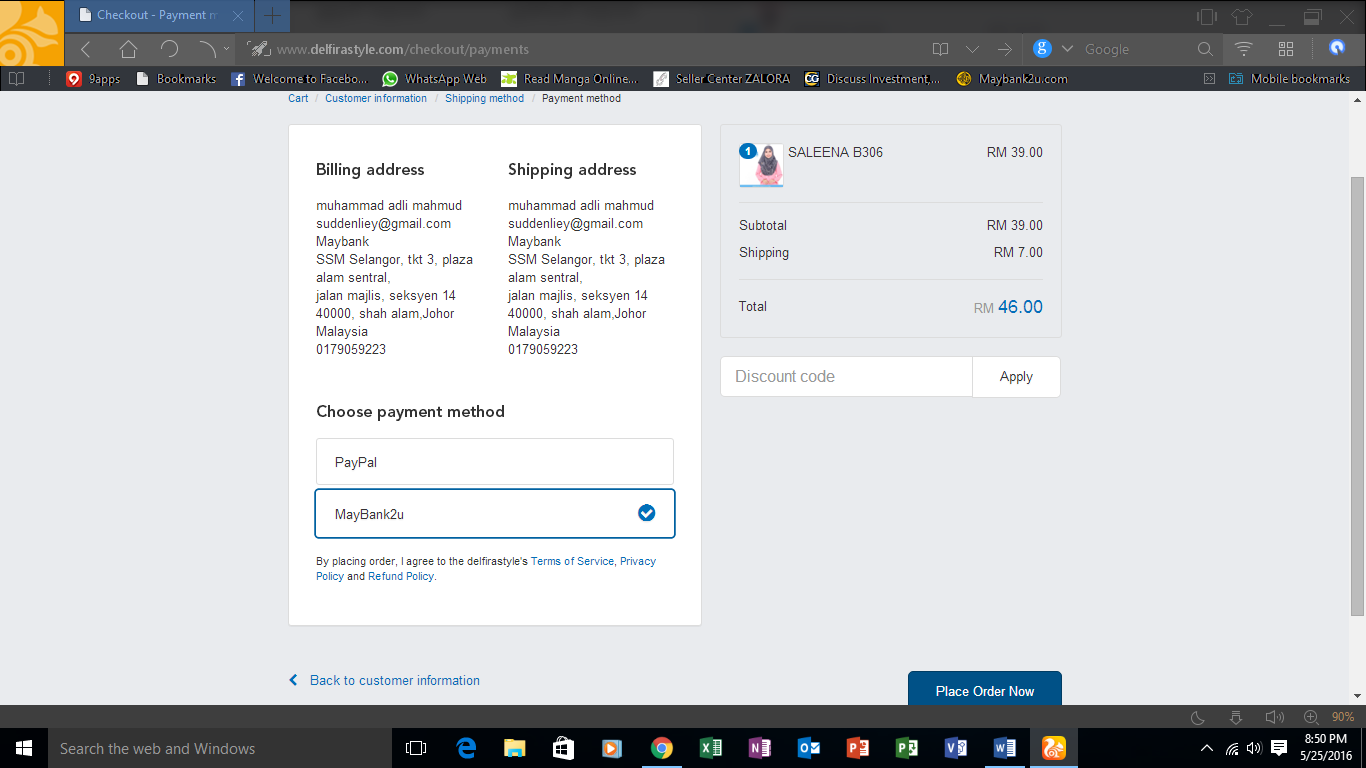Viewport: 1366px width, 768px height.
Task: Click the Search the web and Windows box
Action: [219, 748]
